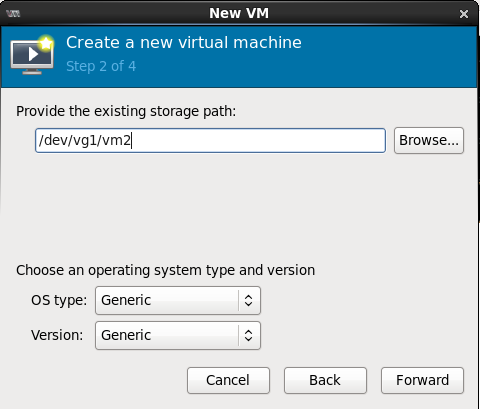
Task: Focus the existing storage path text field
Action: tap(210, 140)
